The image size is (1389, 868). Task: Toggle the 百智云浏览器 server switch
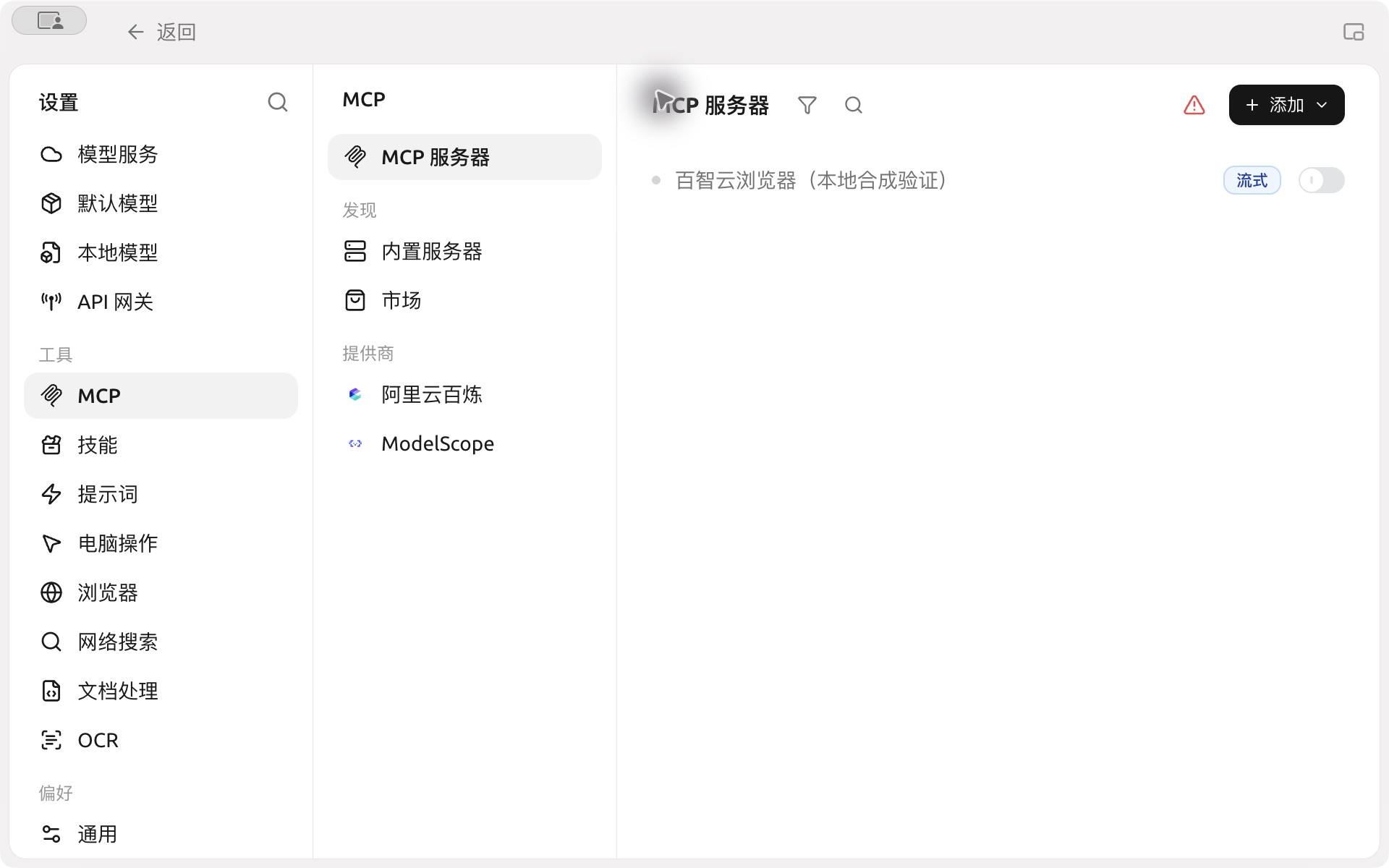1321,180
